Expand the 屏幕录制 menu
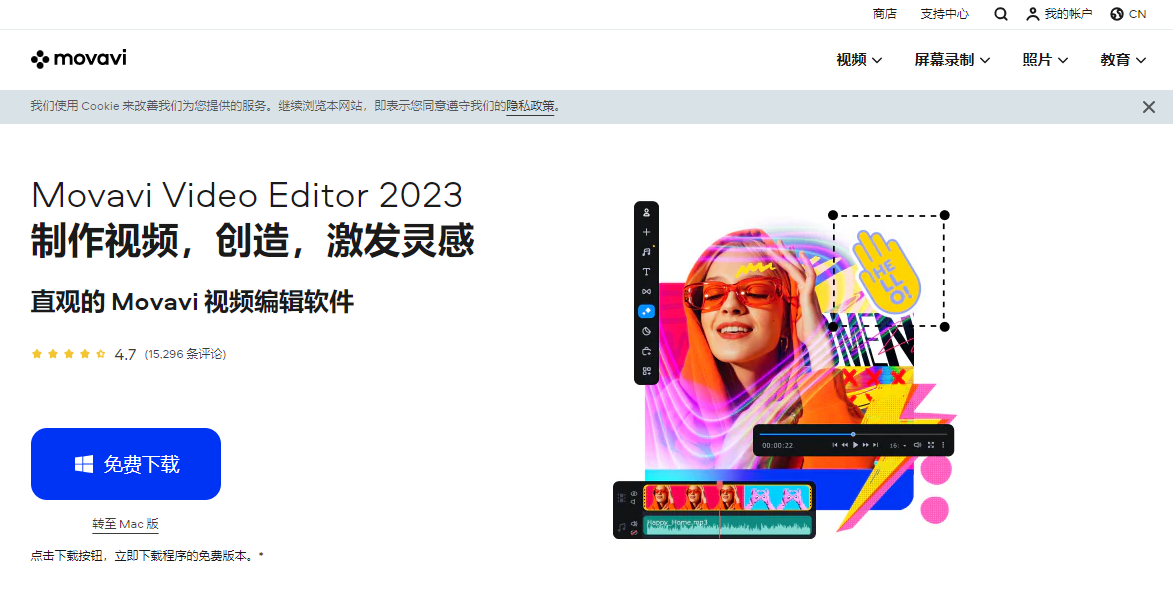The image size is (1173, 612). coord(952,60)
